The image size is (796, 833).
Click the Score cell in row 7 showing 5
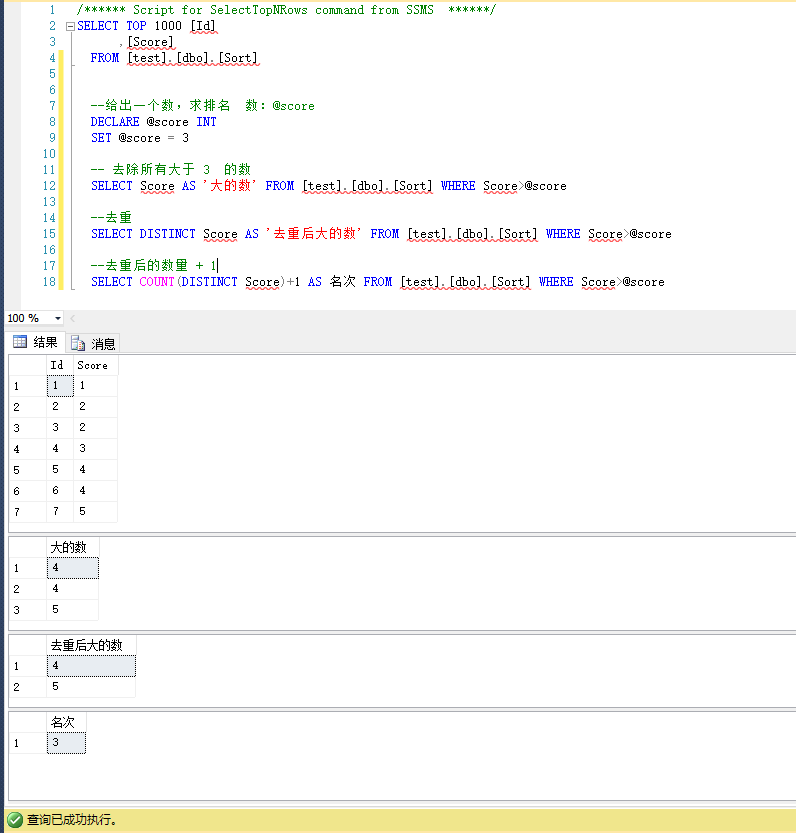(x=96, y=512)
